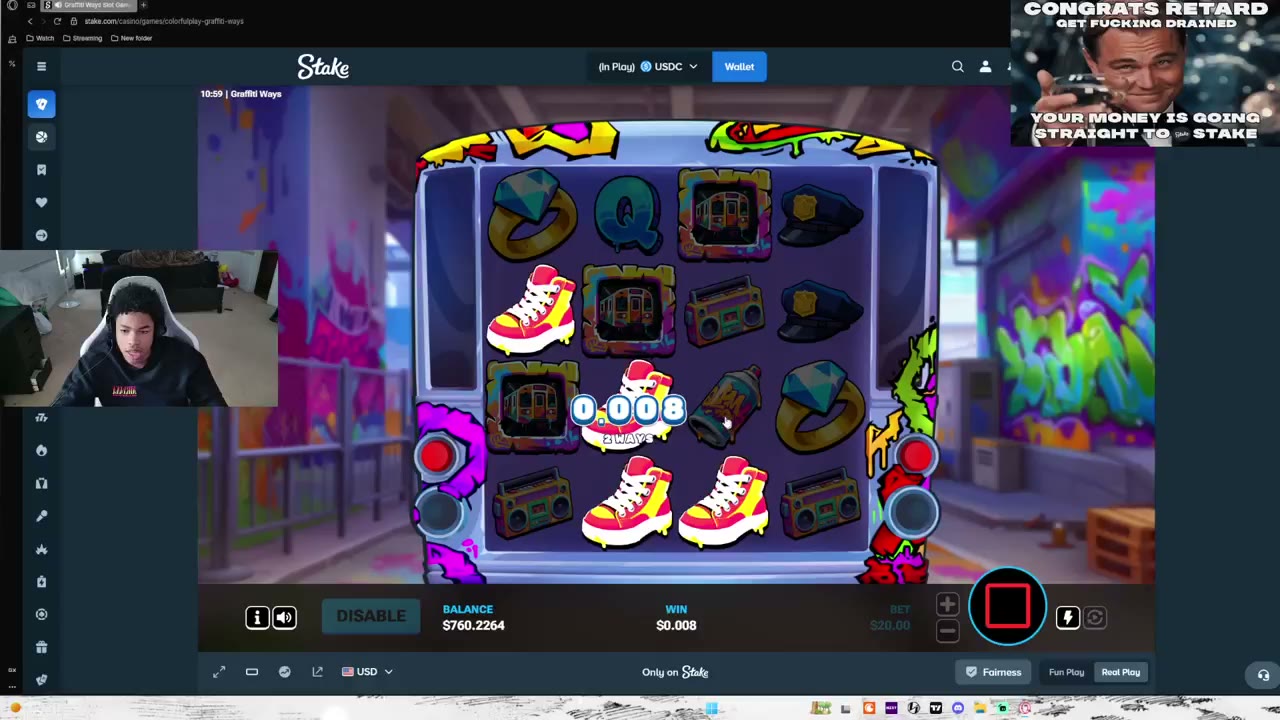This screenshot has height=720, width=1280.
Task: Expand the USDC balance currency dropdown
Action: coord(648,67)
